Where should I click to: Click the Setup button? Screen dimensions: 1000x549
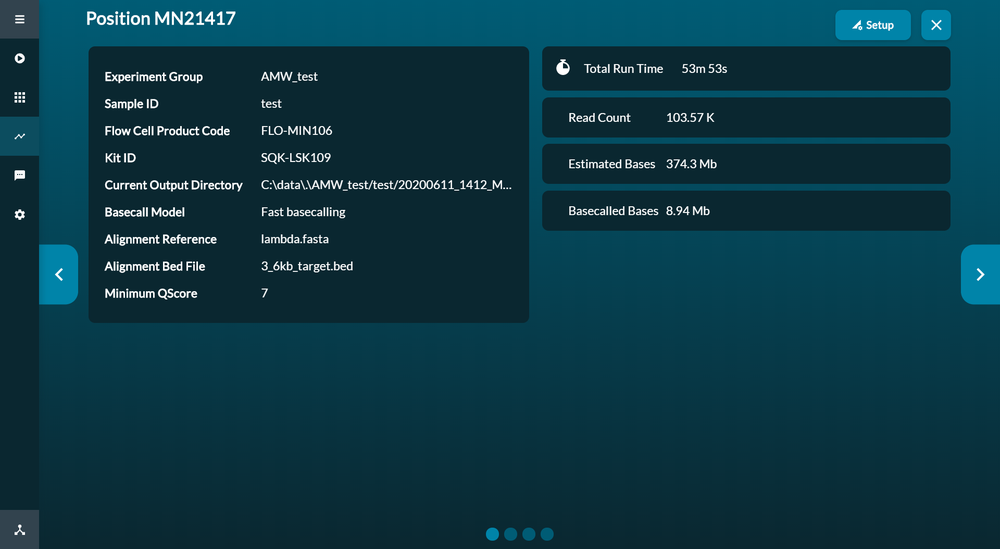[872, 25]
